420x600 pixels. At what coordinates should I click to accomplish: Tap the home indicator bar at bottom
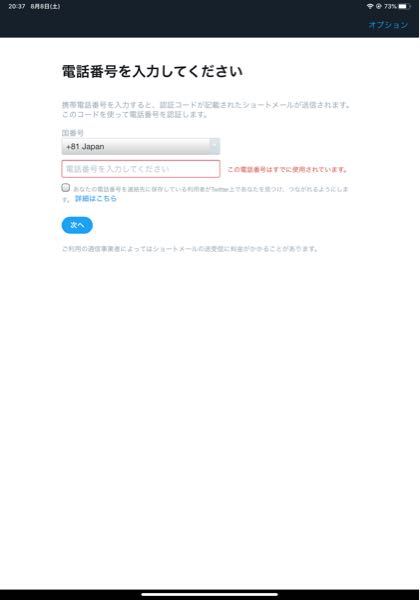tap(210, 594)
